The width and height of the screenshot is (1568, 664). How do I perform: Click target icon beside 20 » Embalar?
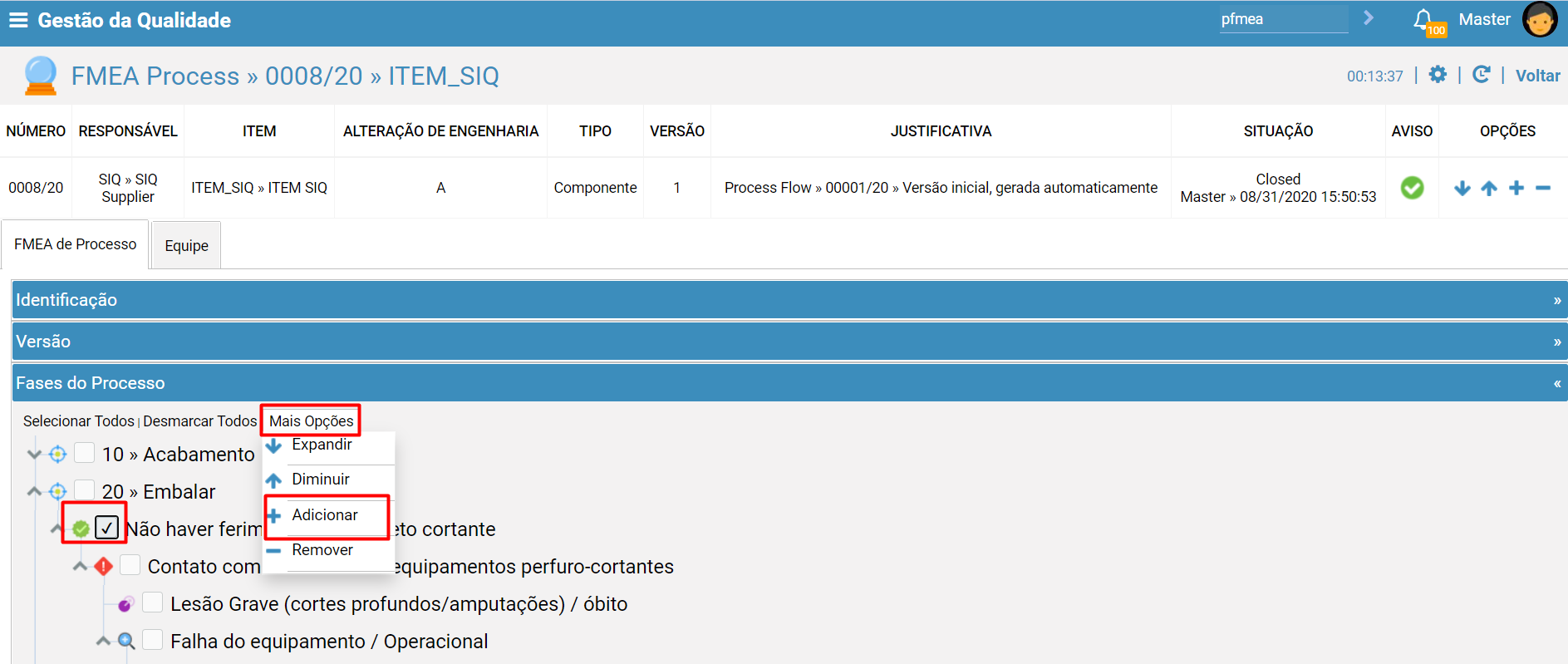[57, 492]
